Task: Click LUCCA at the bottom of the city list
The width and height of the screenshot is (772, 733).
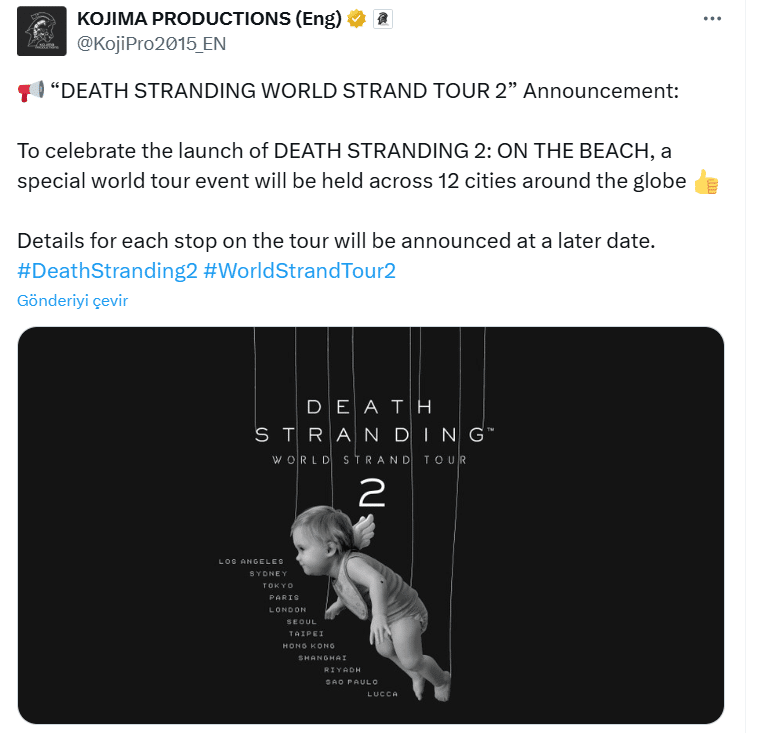Action: pyautogui.click(x=382, y=693)
